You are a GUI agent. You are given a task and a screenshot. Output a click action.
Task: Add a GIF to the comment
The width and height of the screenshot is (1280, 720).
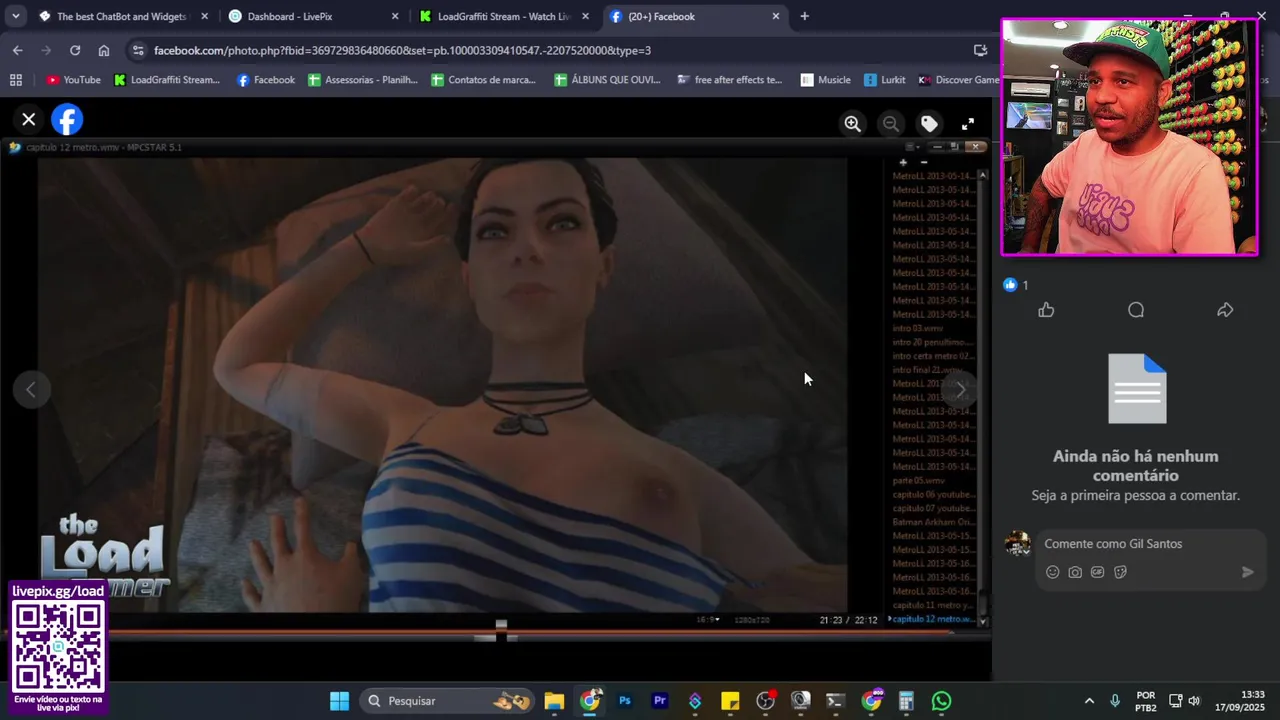[1098, 572]
